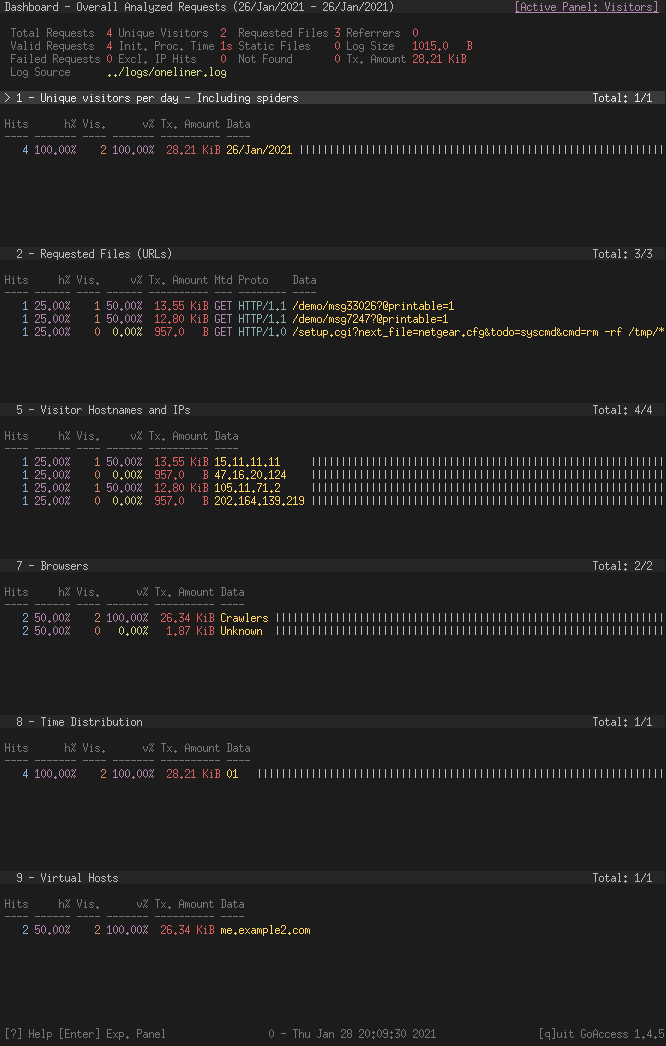Select the Time Distribution panel header

pos(69,722)
